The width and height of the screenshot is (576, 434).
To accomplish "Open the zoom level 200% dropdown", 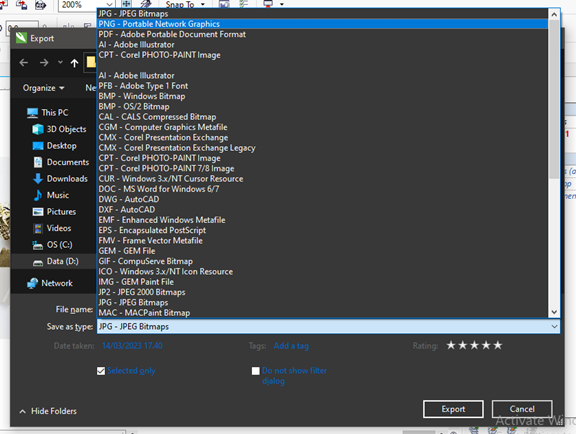I will tap(109, 4).
